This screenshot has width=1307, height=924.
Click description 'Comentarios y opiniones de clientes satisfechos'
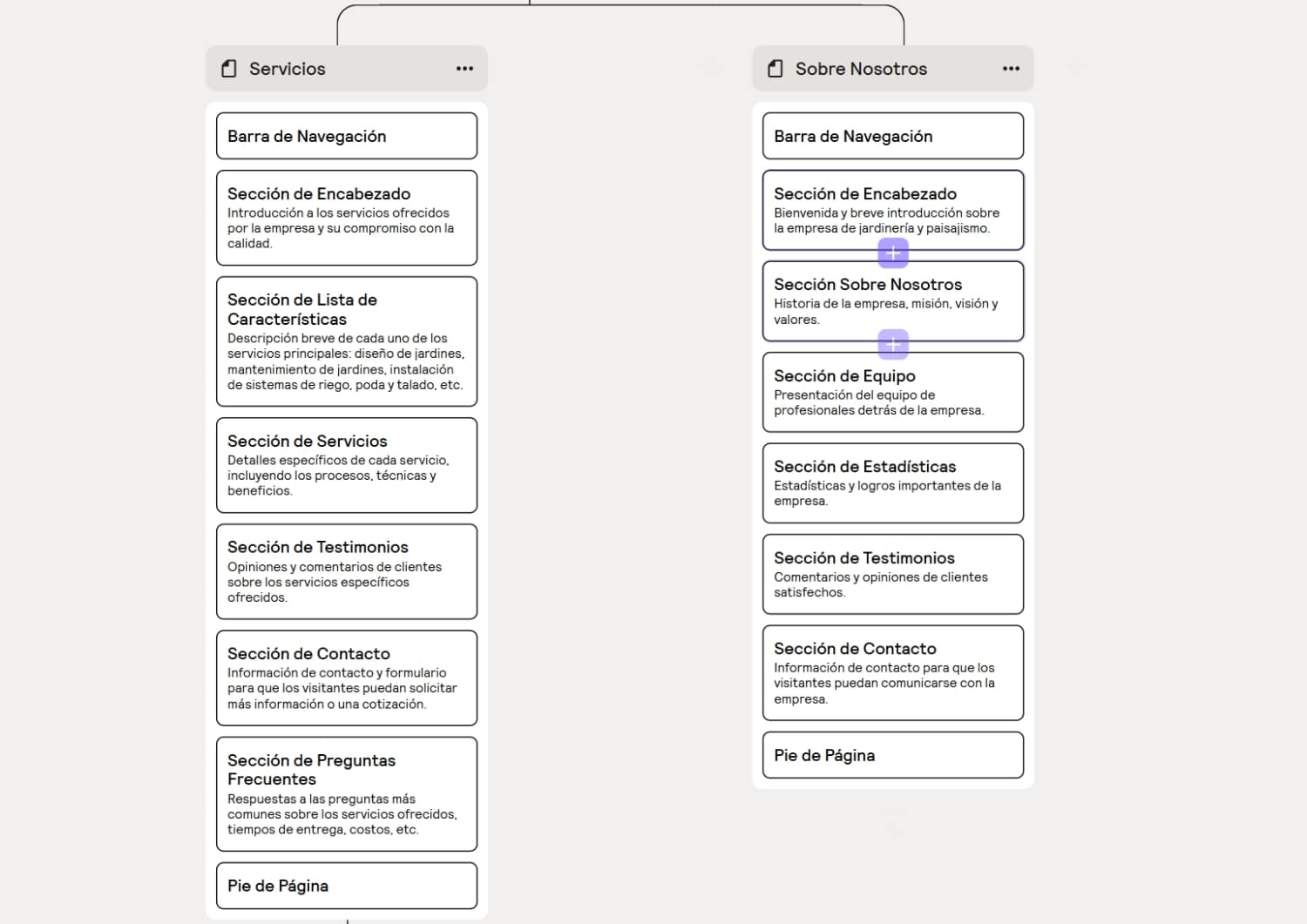pos(881,584)
